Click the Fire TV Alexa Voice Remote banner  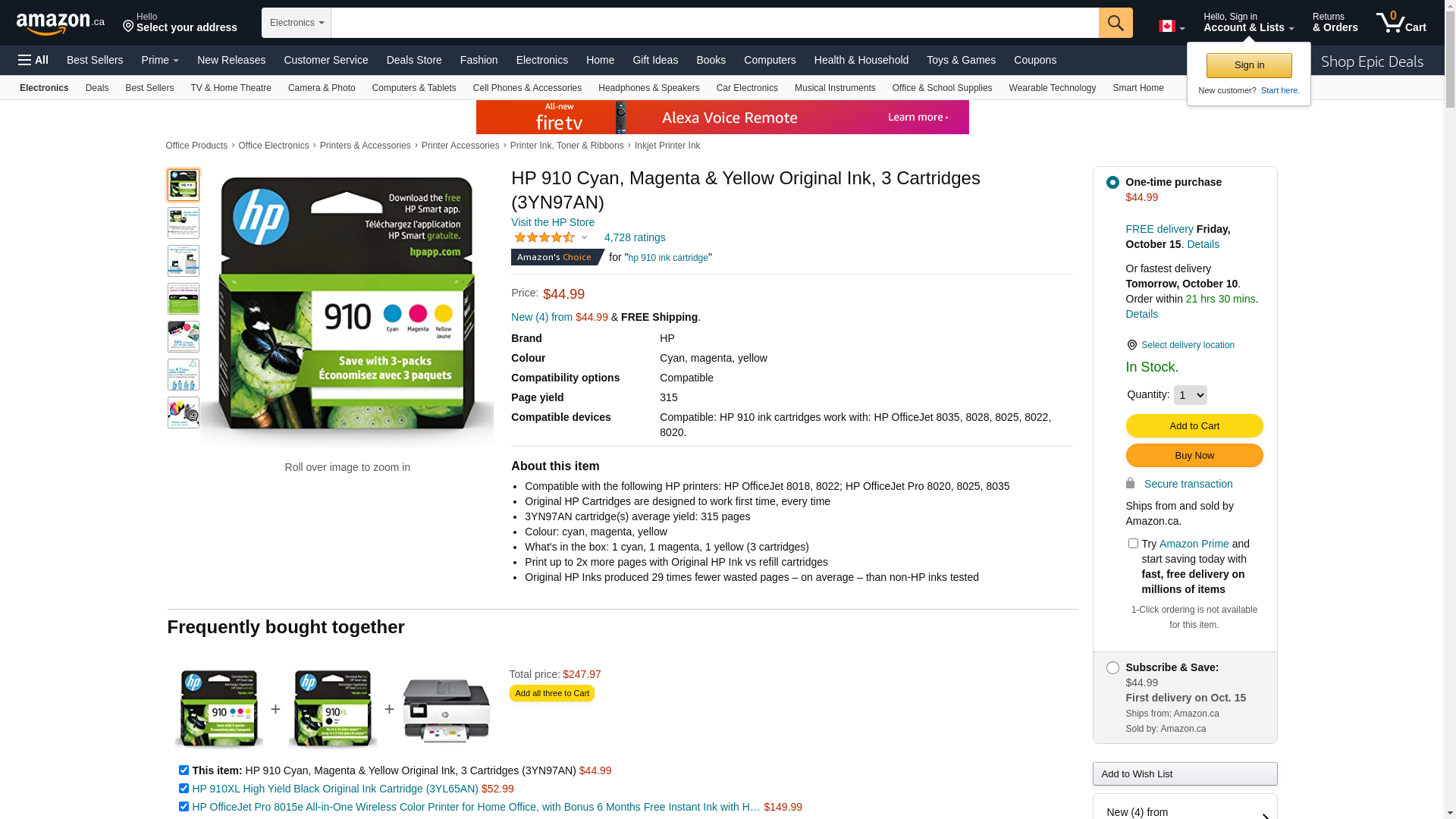722,118
